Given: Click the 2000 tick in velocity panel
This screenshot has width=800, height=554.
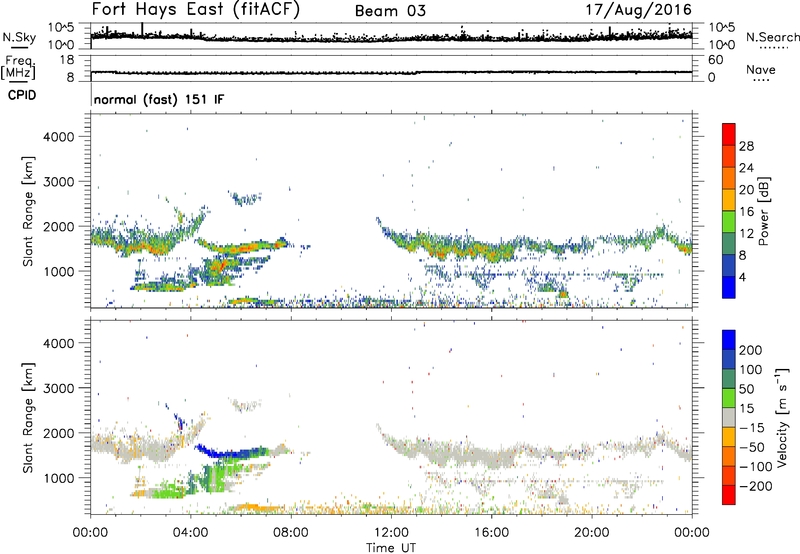Looking at the screenshot, I should (x=58, y=433).
